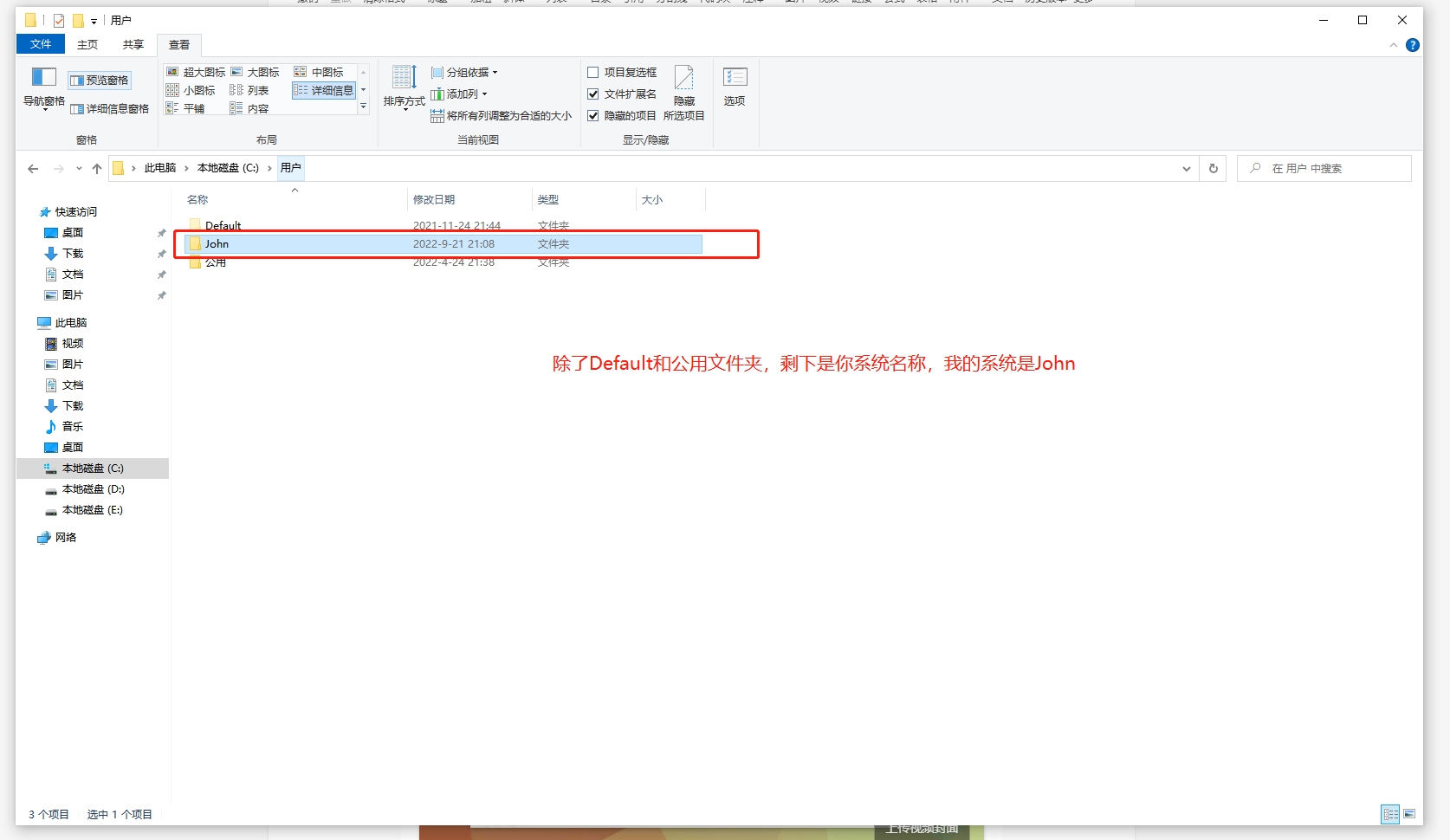This screenshot has width=1450, height=840.
Task: Select 平铺 tiles layout
Action: (185, 108)
